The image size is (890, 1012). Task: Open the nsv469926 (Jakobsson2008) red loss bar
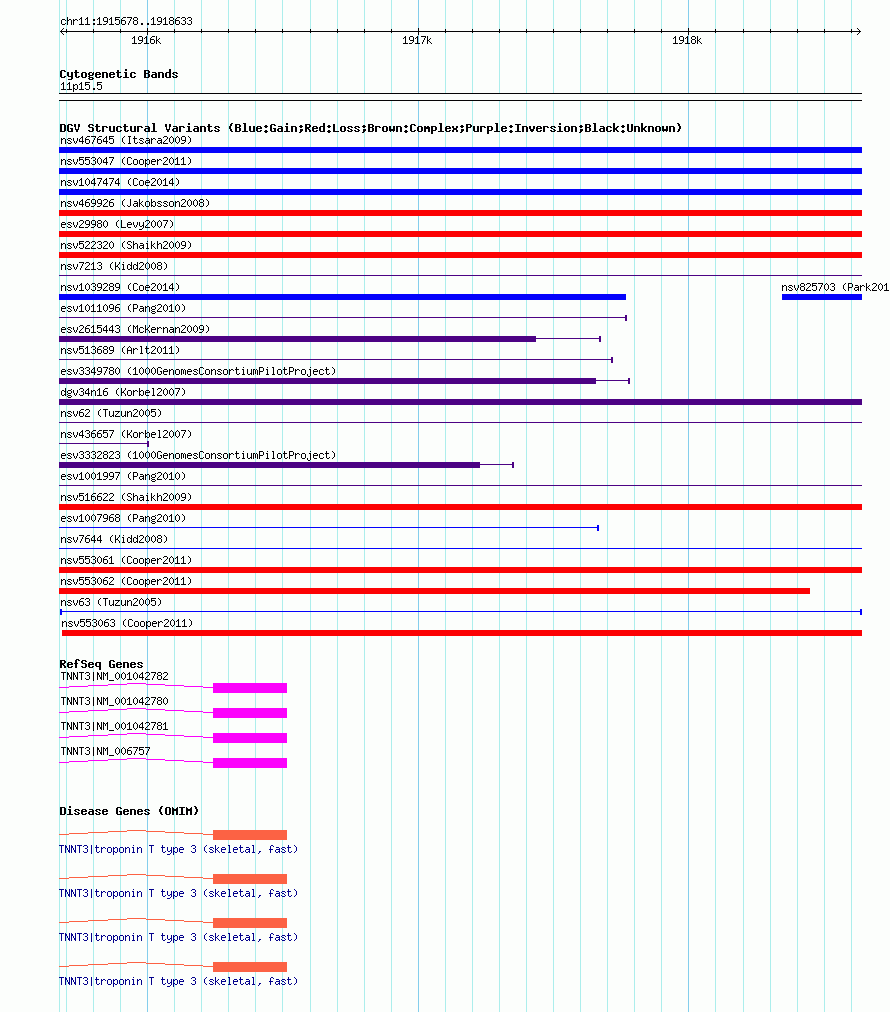[460, 213]
